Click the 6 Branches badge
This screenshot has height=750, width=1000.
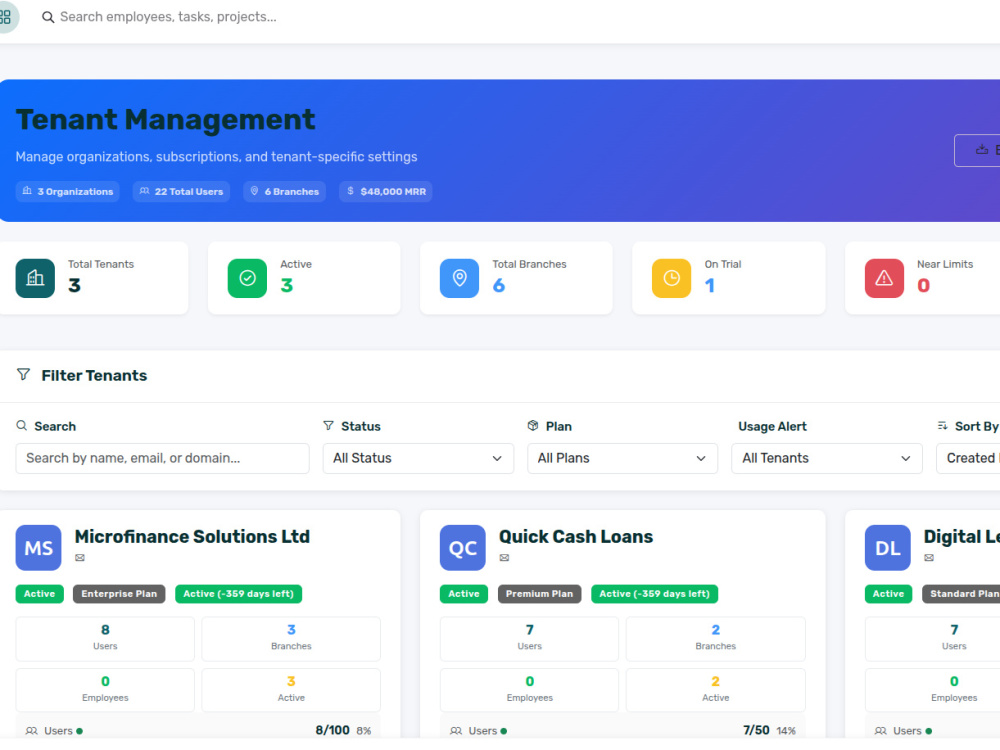(284, 191)
